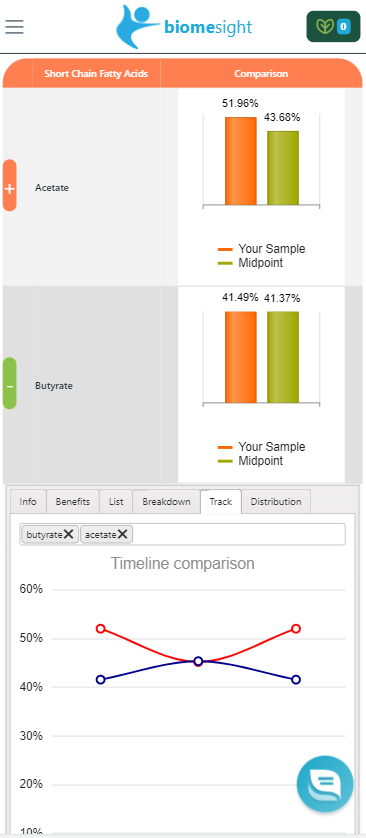Switch to the Benefits tab
The image size is (366, 838).
(73, 502)
